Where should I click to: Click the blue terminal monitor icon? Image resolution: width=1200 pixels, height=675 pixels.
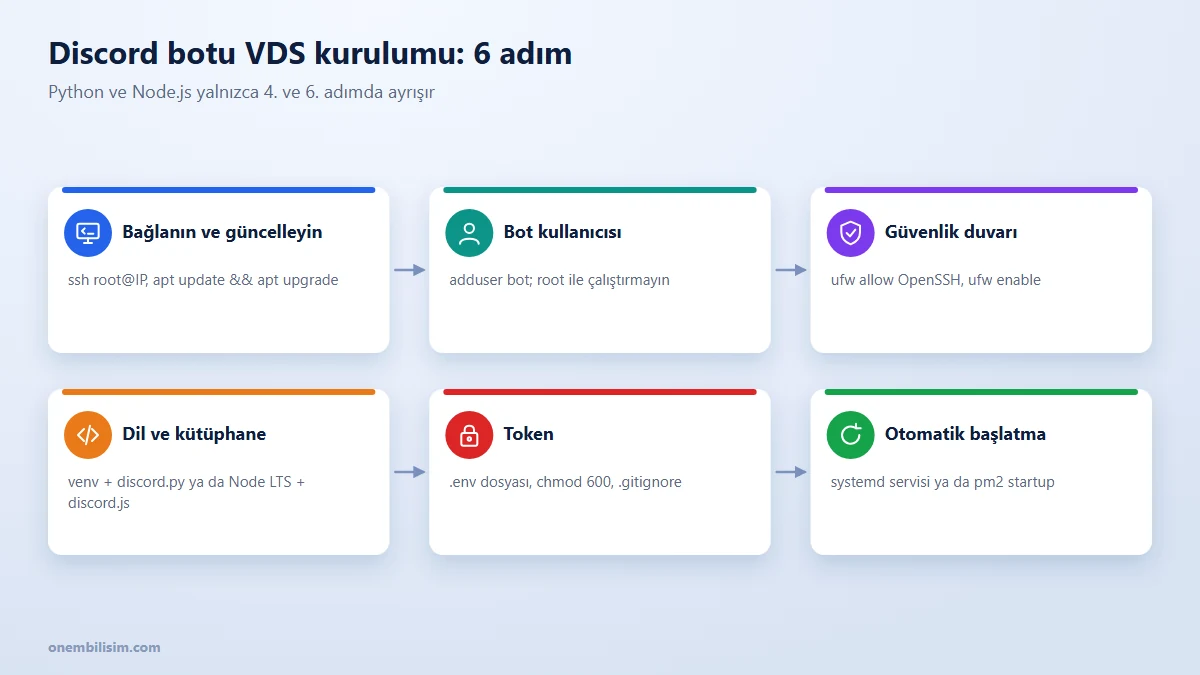[x=88, y=233]
